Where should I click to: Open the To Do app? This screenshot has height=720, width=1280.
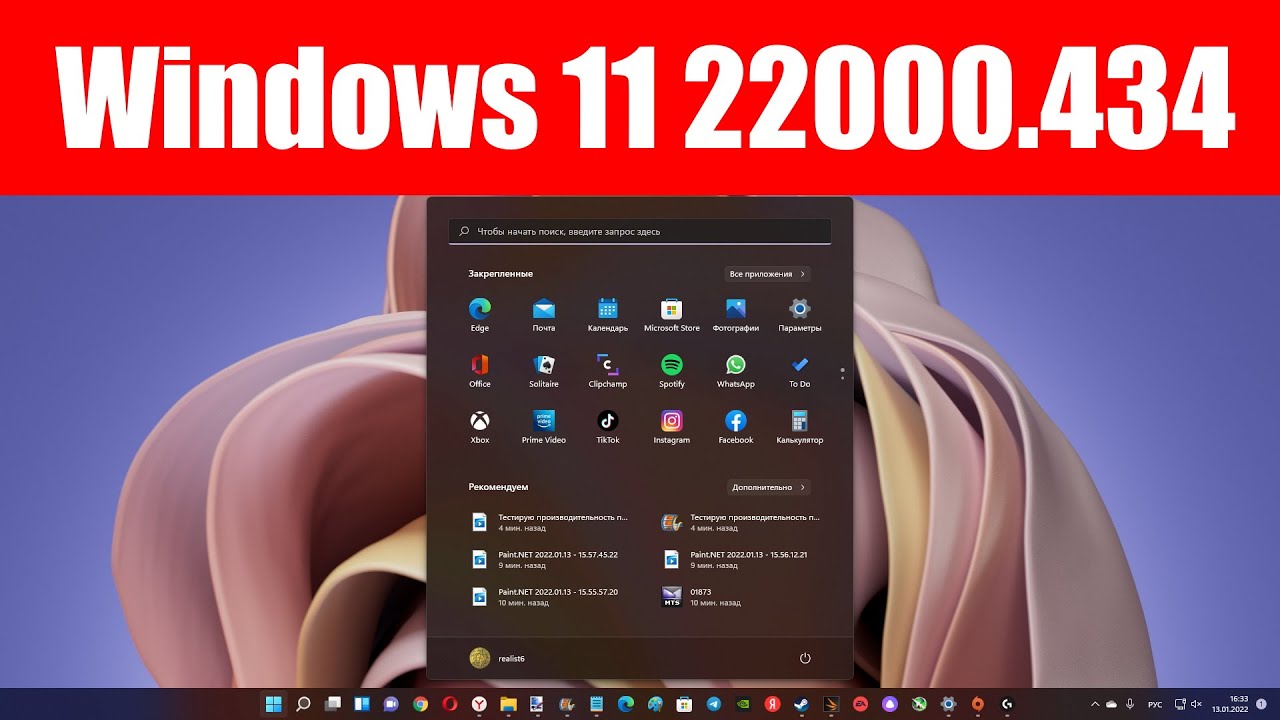tap(800, 370)
